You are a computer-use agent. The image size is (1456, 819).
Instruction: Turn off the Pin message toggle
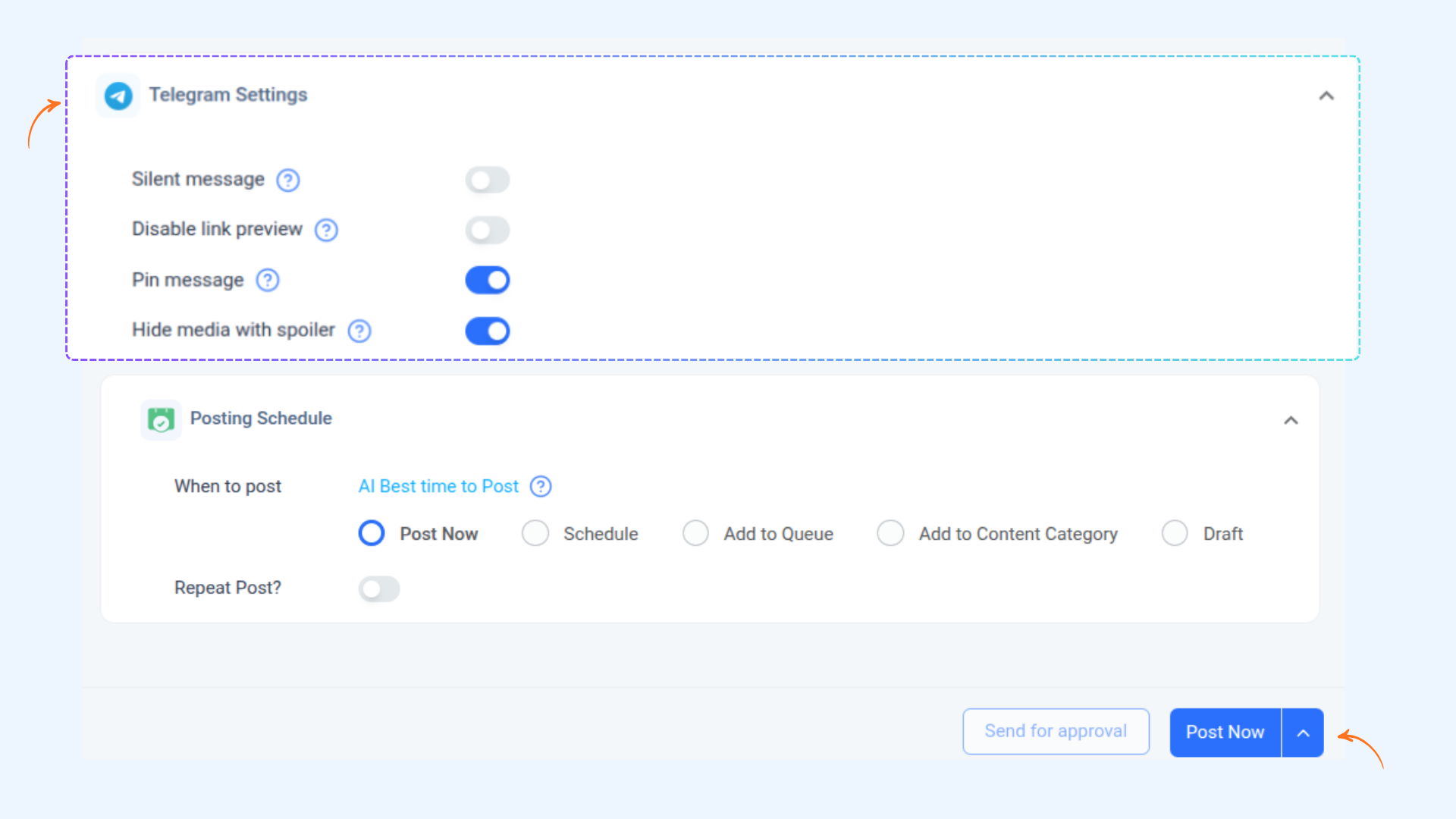[x=488, y=281]
